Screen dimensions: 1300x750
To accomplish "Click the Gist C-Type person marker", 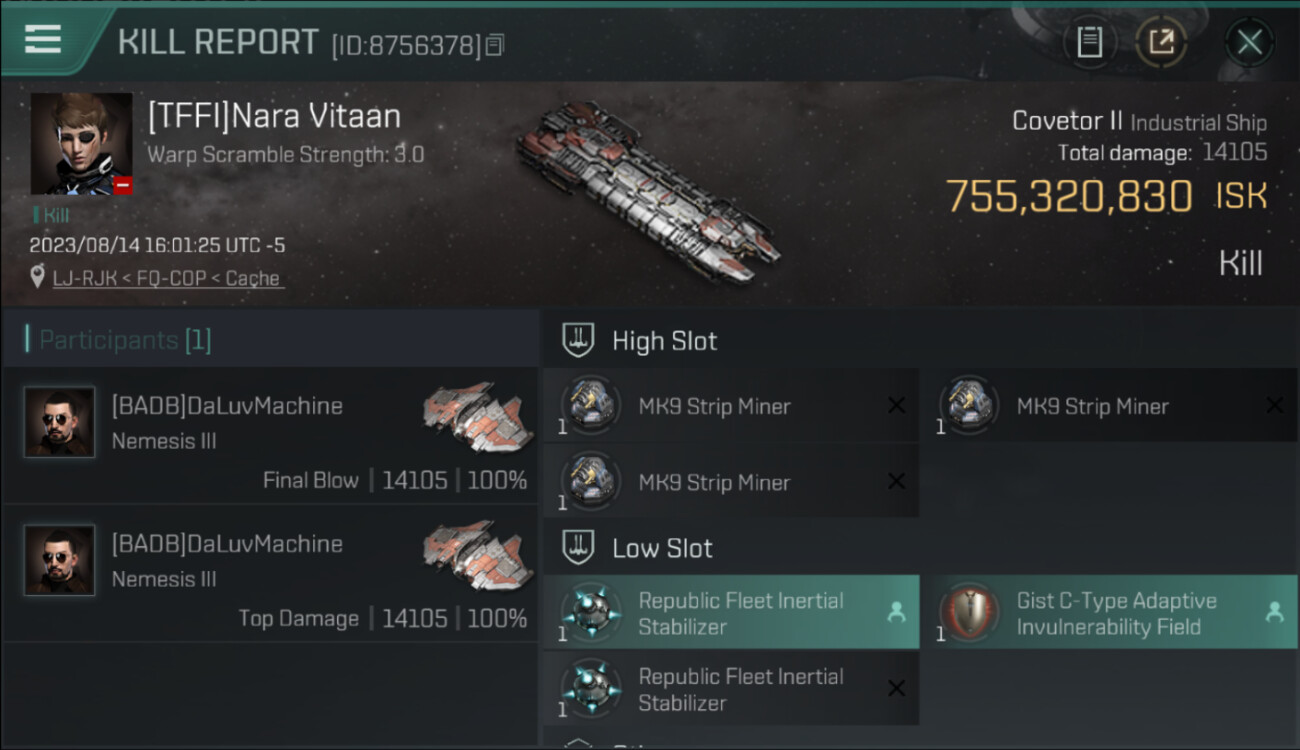I will [1273, 612].
